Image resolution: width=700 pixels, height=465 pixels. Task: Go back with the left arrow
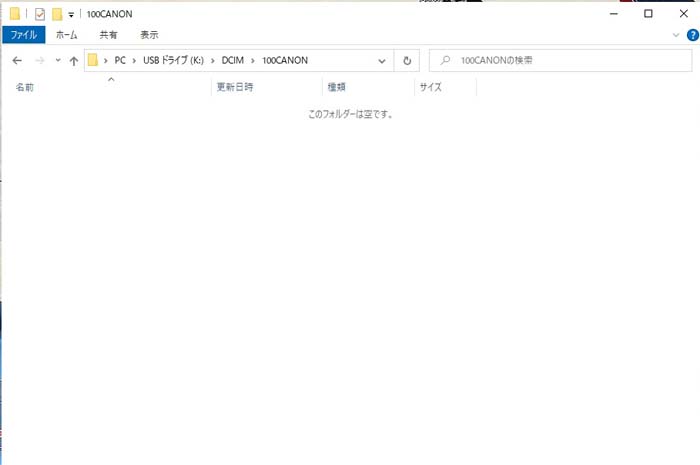coord(17,60)
